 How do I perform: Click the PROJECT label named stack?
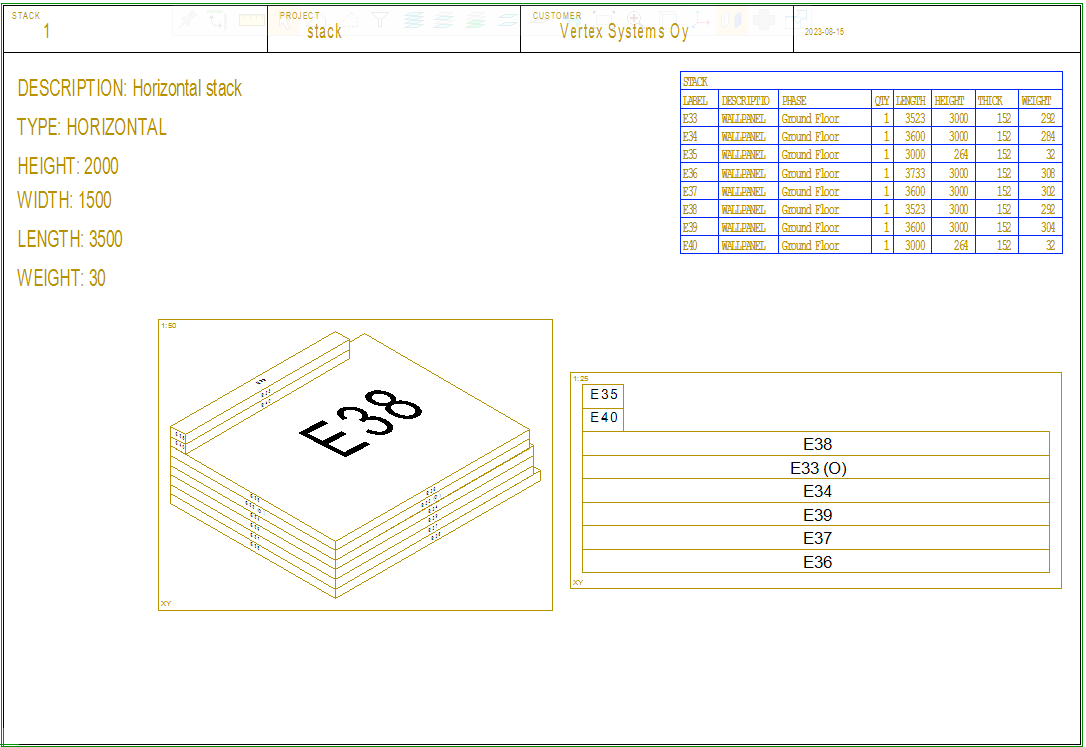pyautogui.click(x=325, y=30)
